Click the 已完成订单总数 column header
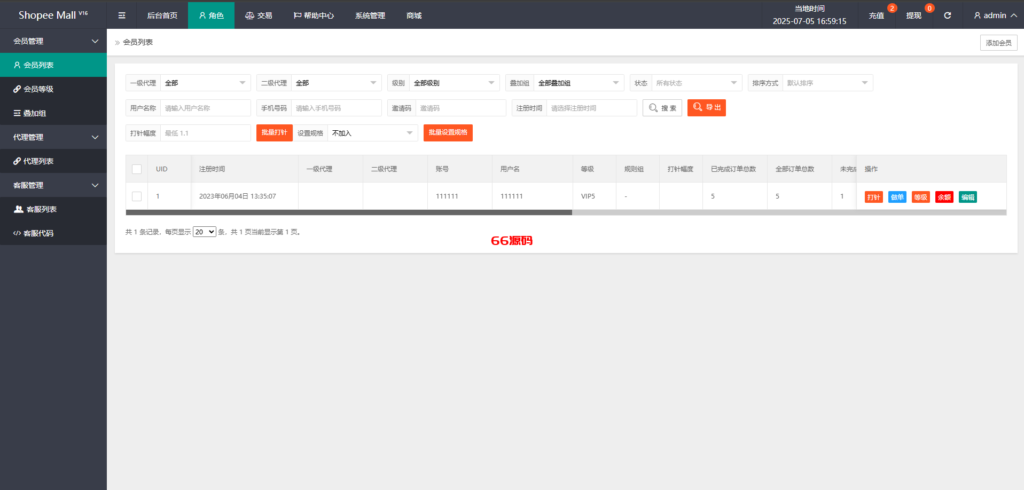The image size is (1024, 490). [x=733, y=169]
